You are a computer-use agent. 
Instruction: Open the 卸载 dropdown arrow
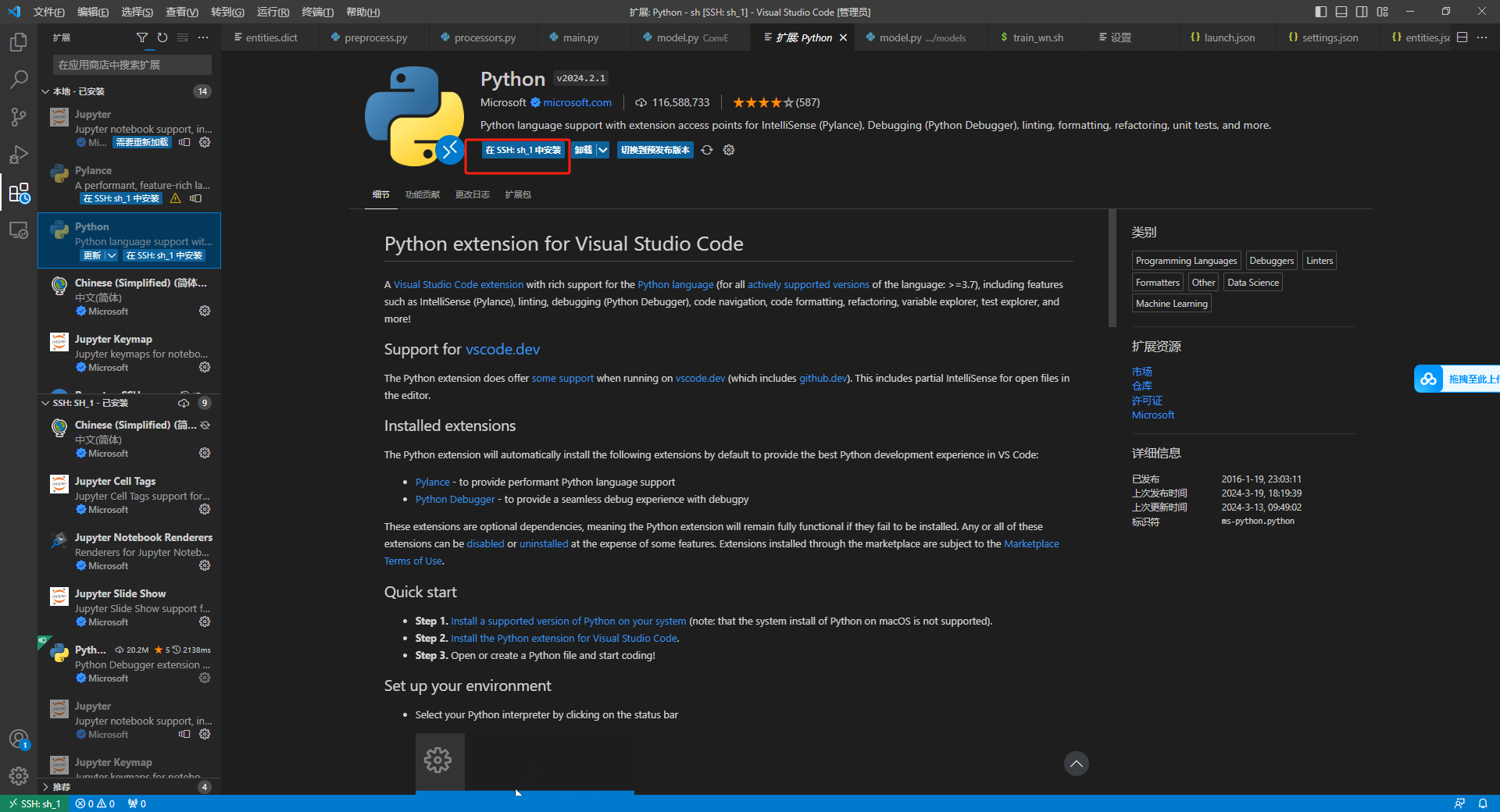(603, 150)
